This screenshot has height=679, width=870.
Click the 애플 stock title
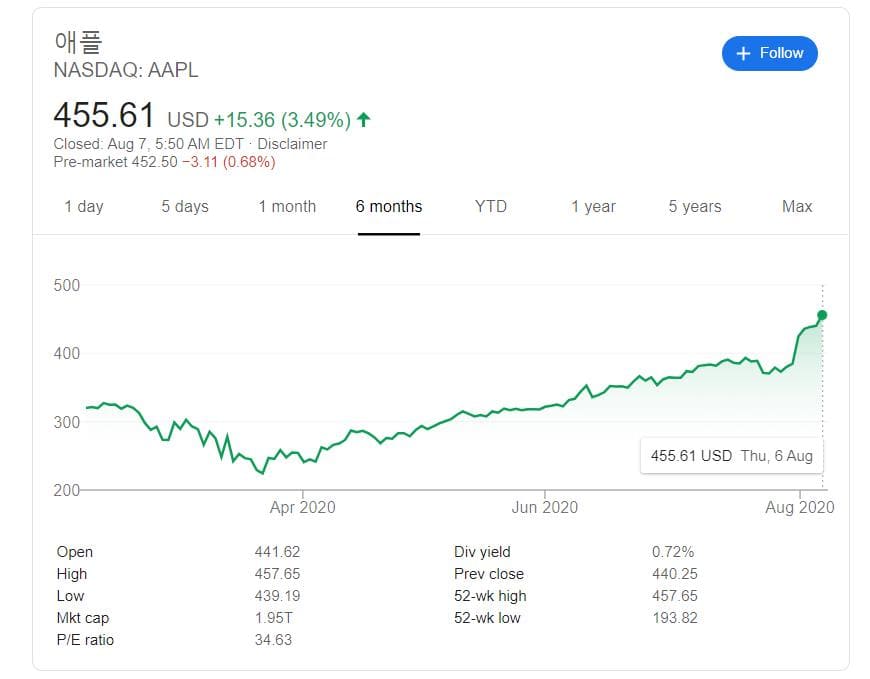(72, 43)
